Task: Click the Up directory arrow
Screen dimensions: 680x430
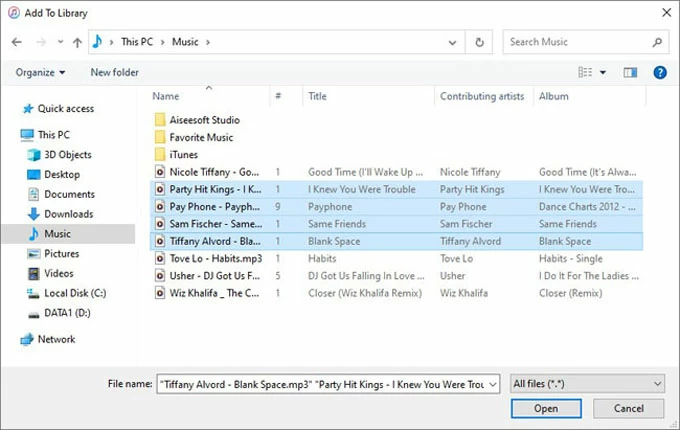Action: [77, 42]
